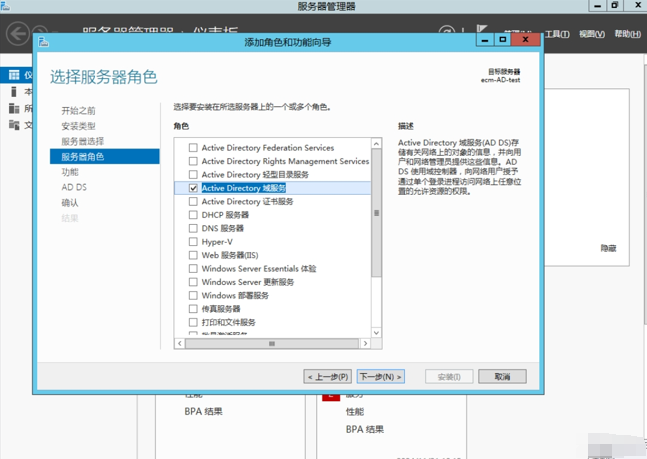Click 性能 in right Server Manager tile

tap(355, 412)
